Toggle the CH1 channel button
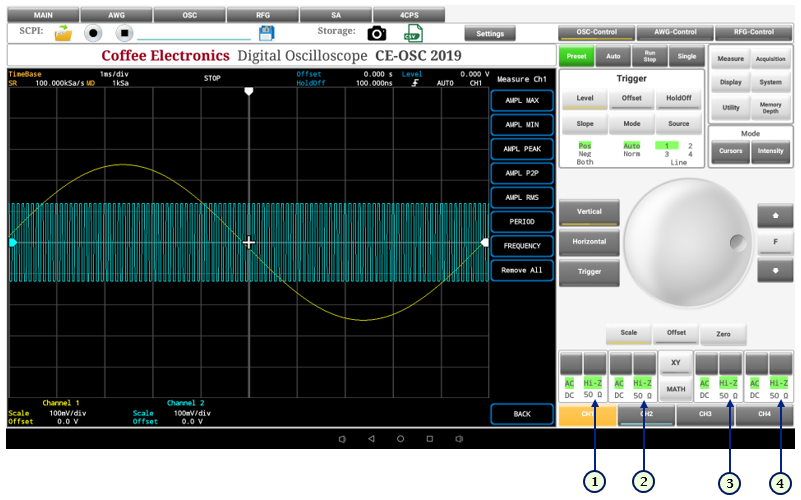This screenshot has width=801, height=500. pyautogui.click(x=583, y=414)
